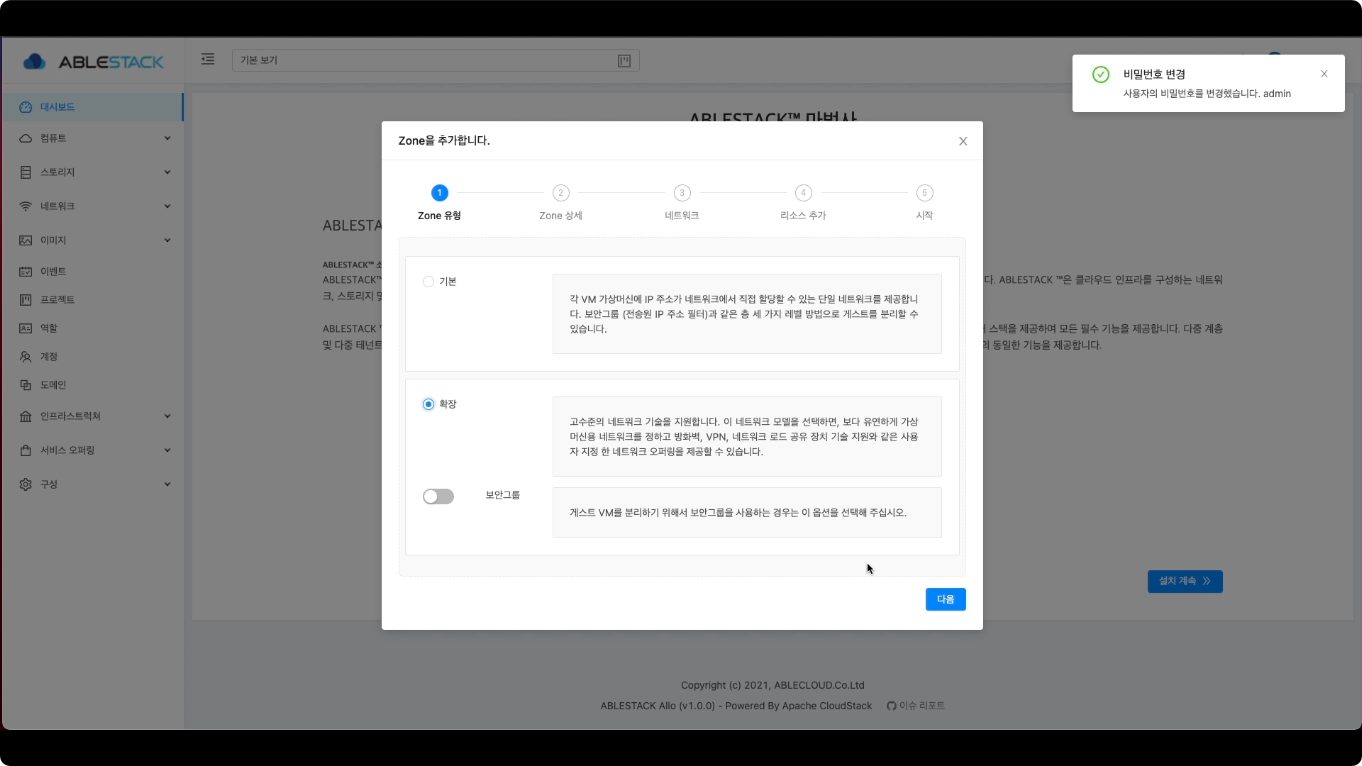The image size is (1362, 766).
Task: Click the ABLESTACK logo
Action: pos(93,62)
